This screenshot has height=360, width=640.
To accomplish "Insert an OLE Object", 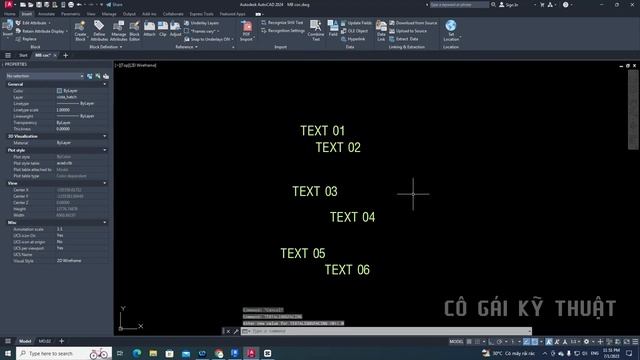I will click(x=354, y=31).
